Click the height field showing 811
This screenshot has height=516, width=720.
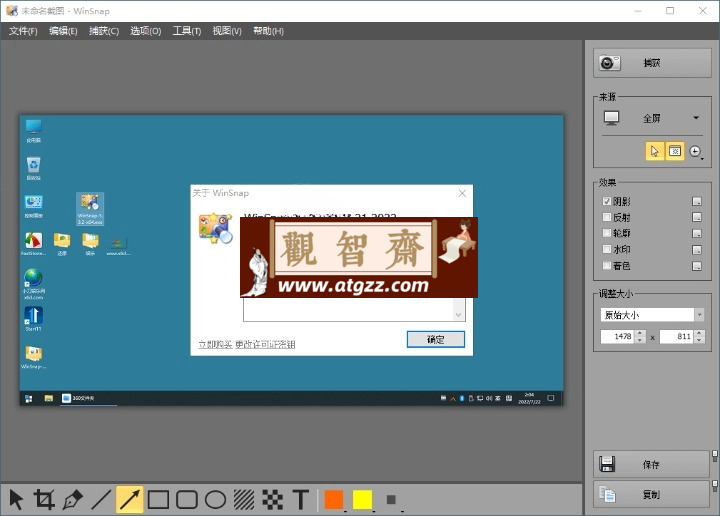[x=677, y=337]
